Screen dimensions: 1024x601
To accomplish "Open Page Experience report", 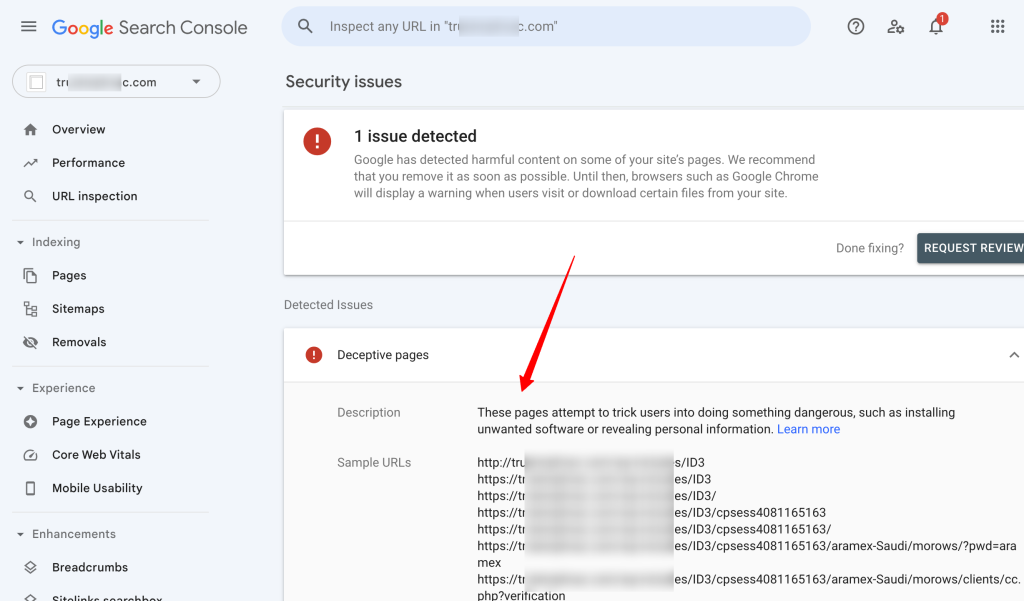I will (99, 421).
